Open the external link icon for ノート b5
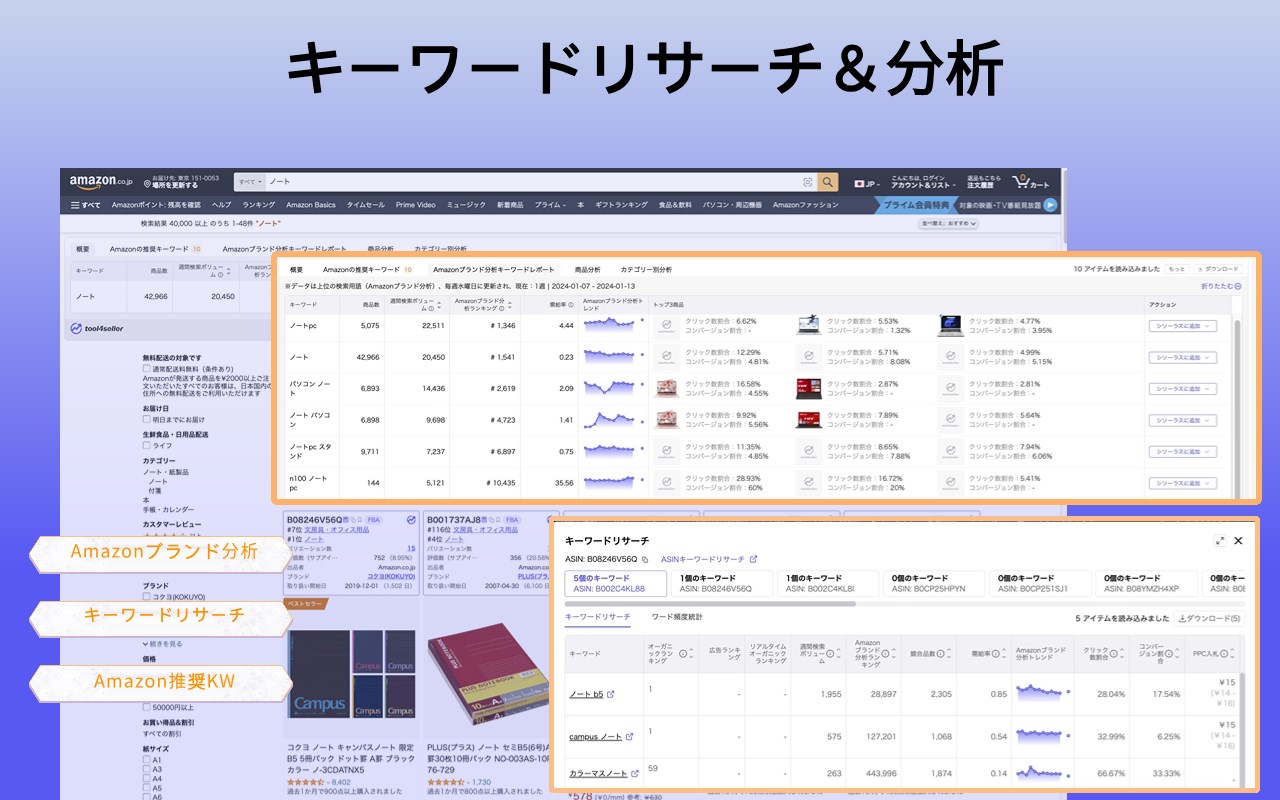The image size is (1280, 800). pos(611,694)
